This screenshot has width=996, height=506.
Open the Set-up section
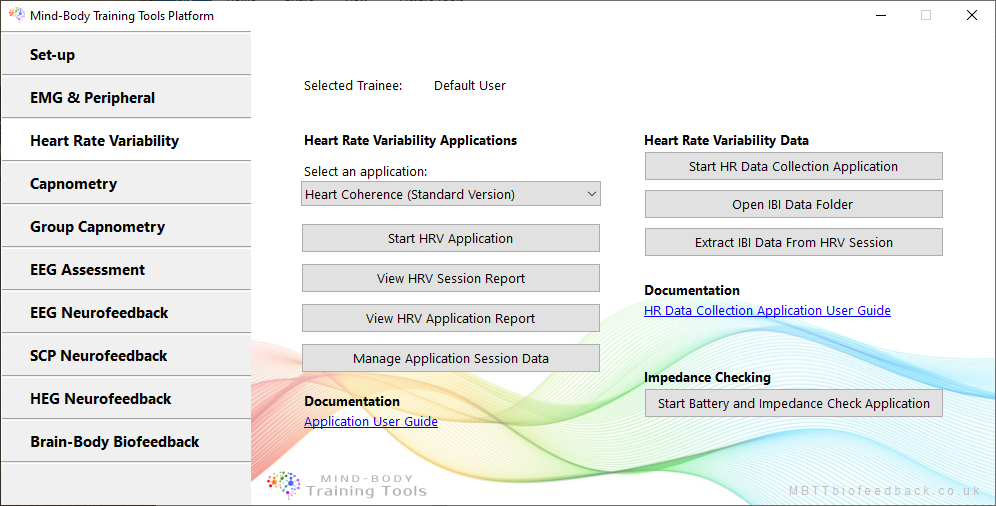pos(126,54)
